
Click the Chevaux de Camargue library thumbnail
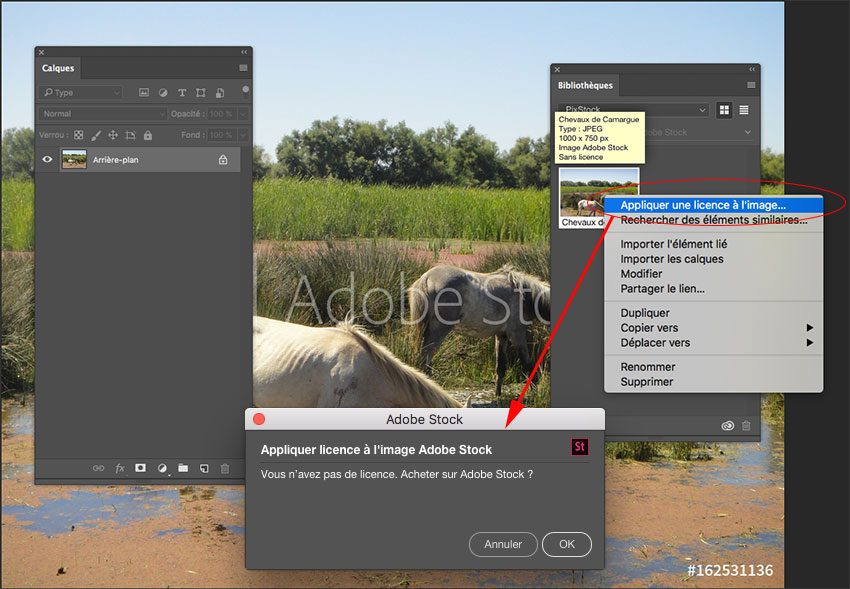tap(599, 192)
